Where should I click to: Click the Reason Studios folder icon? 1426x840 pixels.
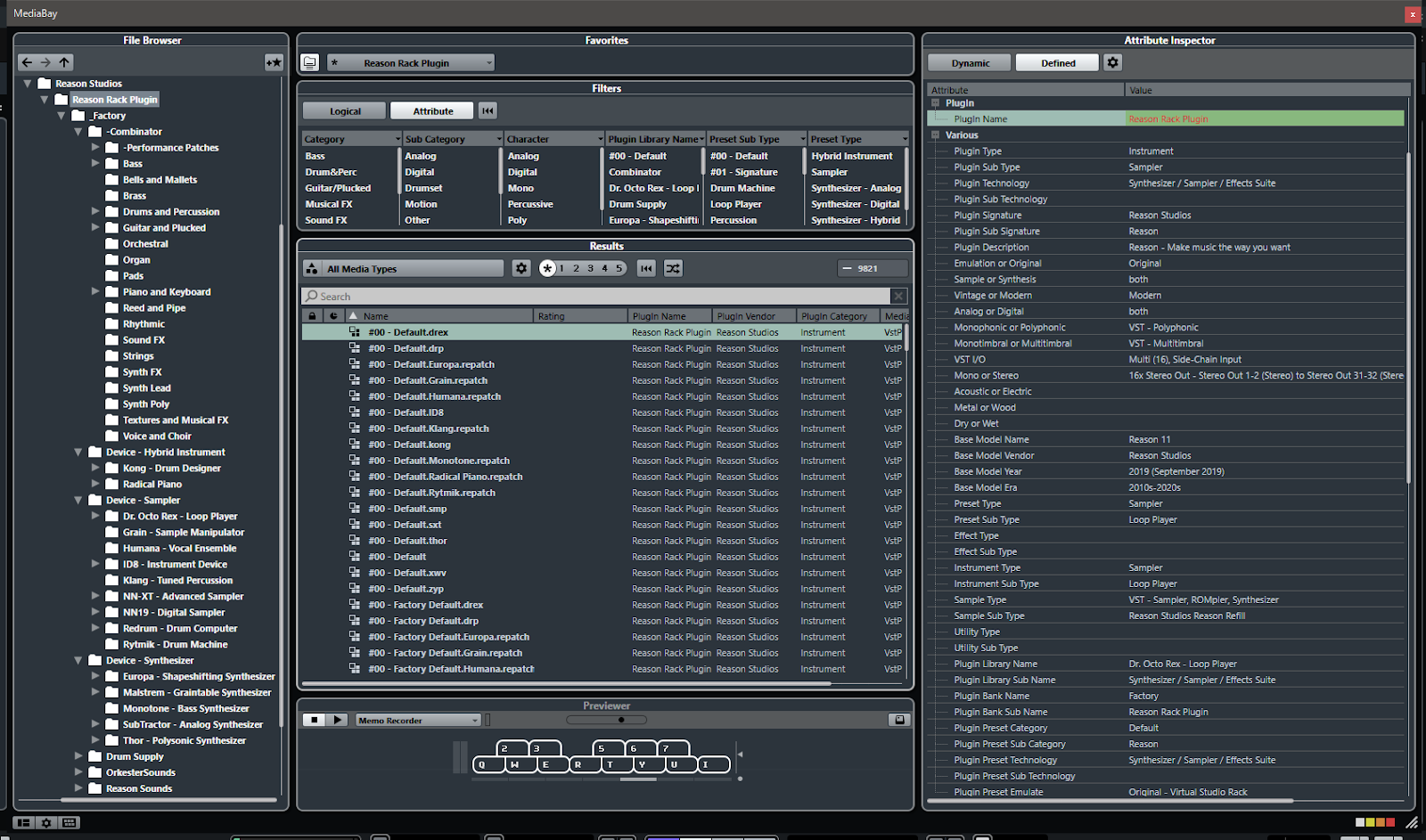[x=45, y=84]
